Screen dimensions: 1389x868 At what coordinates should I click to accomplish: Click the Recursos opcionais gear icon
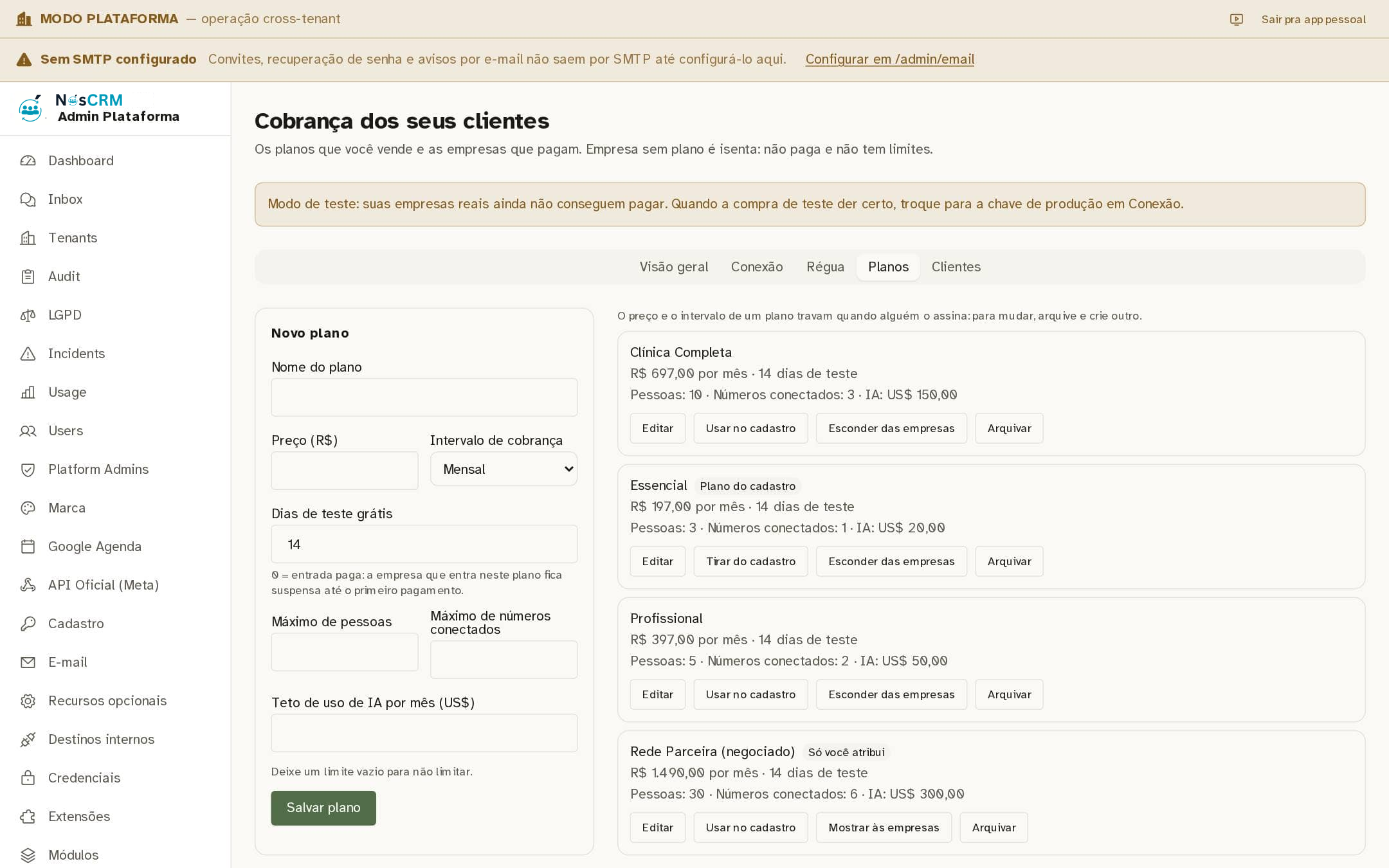(x=28, y=701)
